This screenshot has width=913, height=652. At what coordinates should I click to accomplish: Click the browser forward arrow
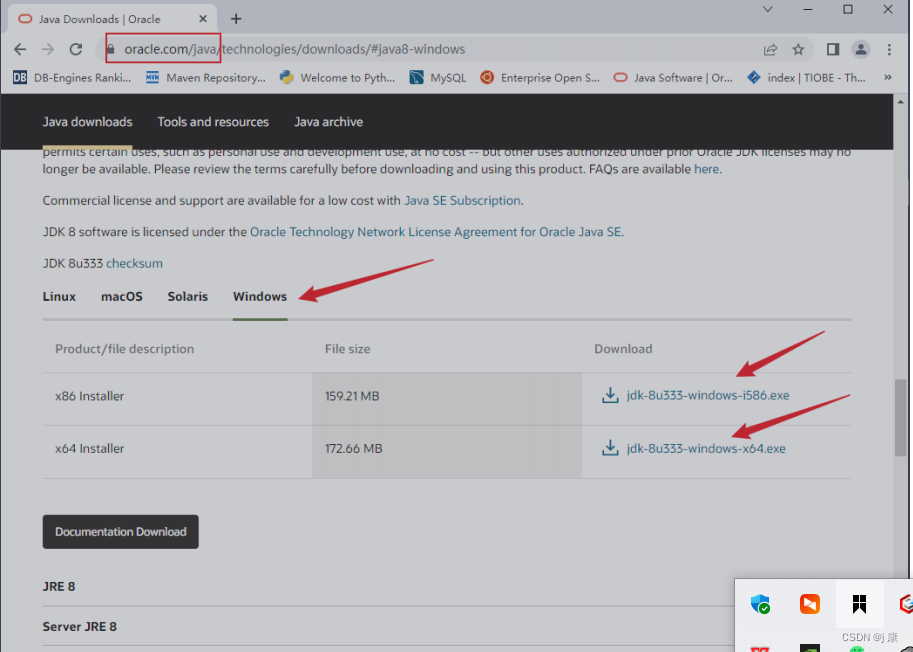(48, 49)
